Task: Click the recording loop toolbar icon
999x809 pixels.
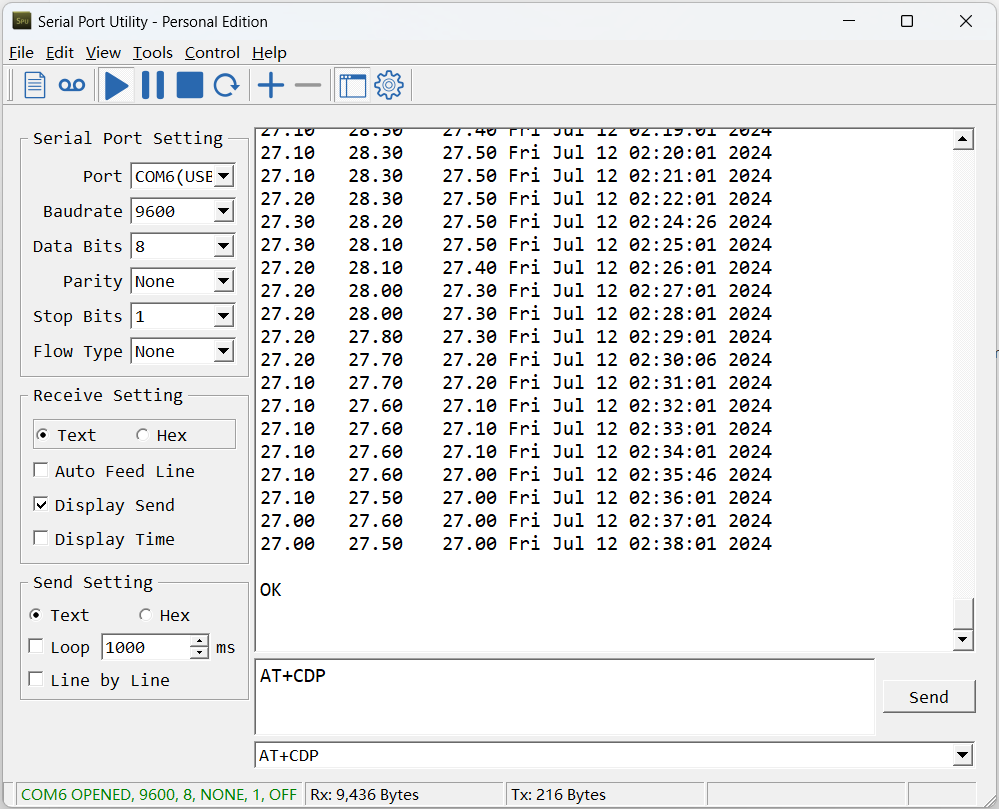Action: [x=71, y=85]
